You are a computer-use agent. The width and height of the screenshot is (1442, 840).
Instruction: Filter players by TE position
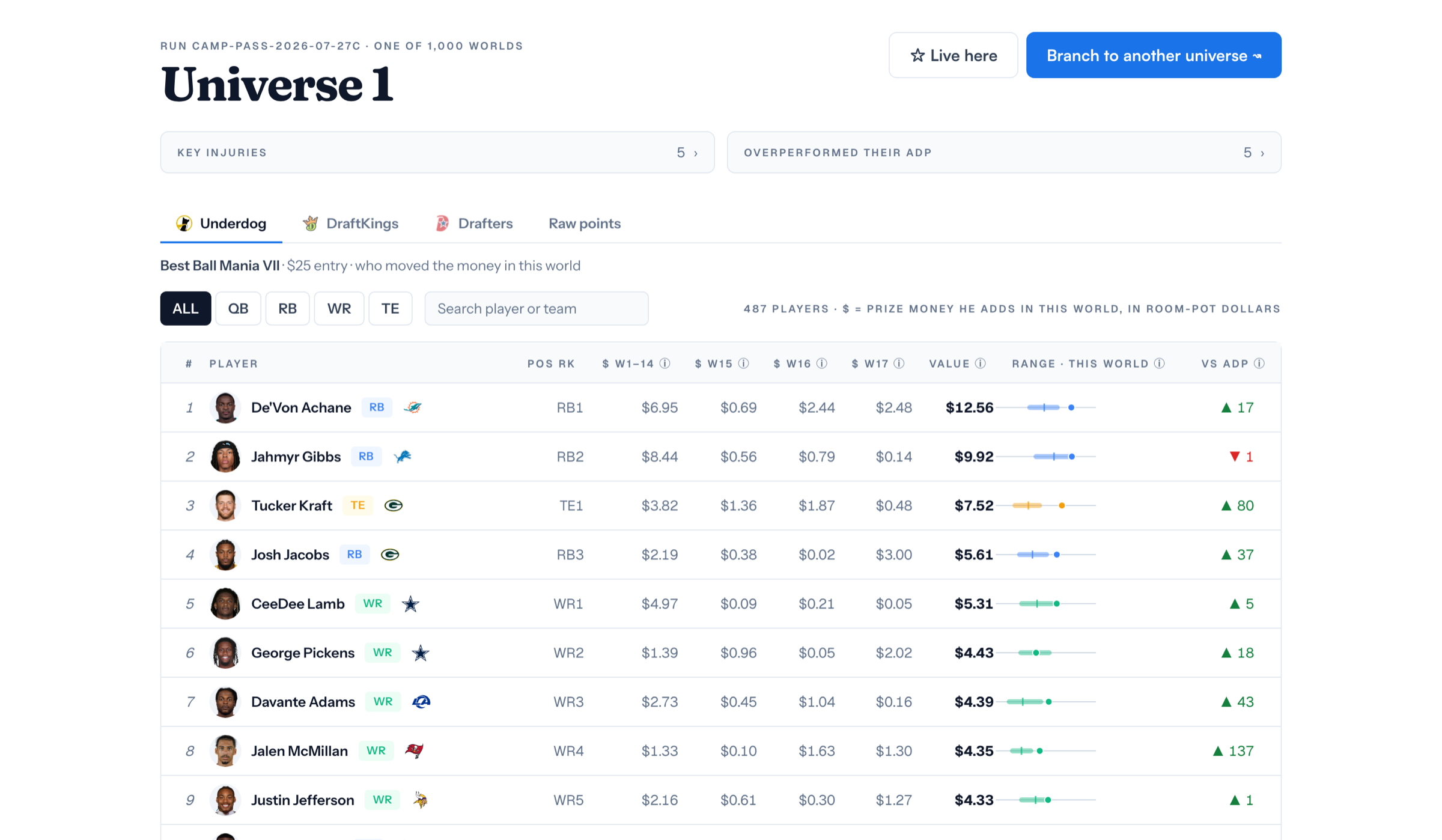(391, 309)
